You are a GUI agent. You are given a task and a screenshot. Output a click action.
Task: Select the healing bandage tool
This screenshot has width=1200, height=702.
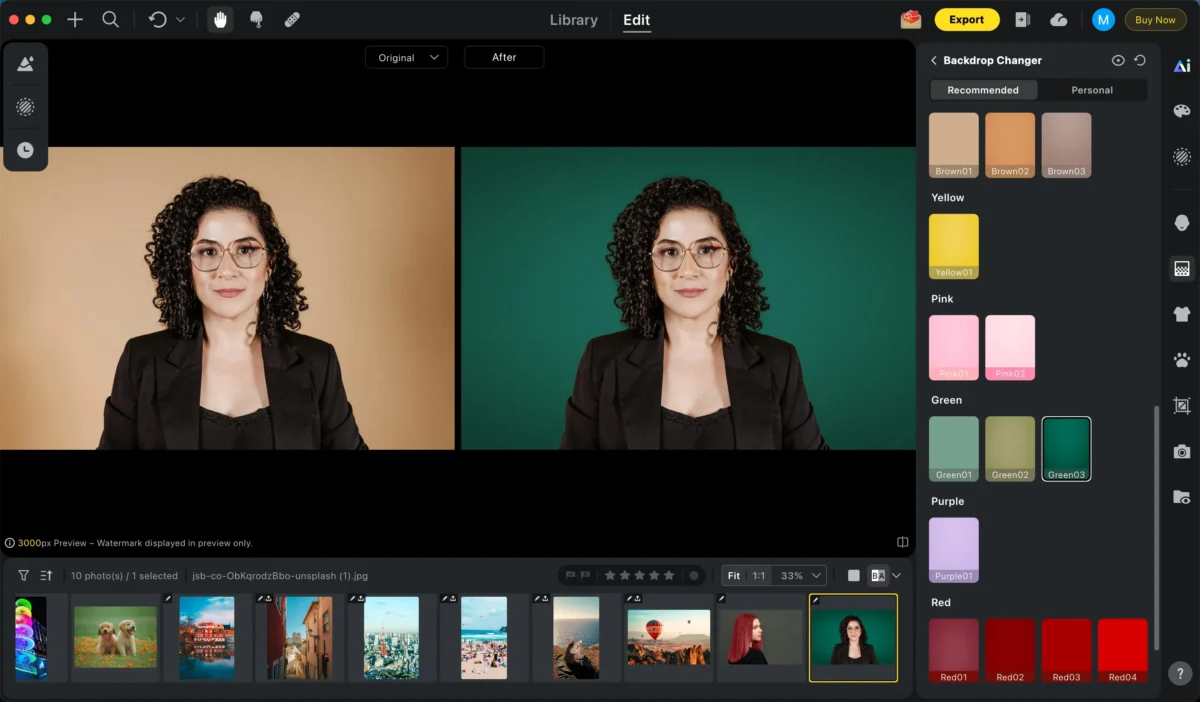292,19
